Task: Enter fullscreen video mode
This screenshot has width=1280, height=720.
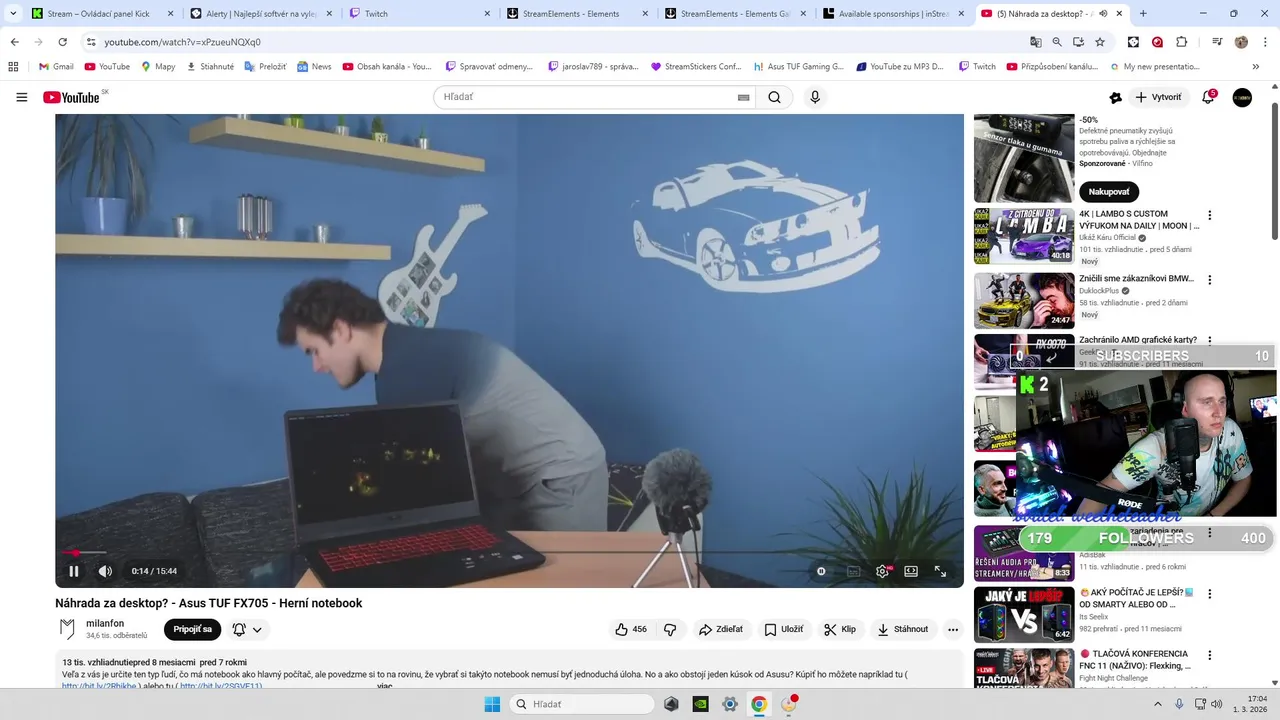Action: [940, 571]
